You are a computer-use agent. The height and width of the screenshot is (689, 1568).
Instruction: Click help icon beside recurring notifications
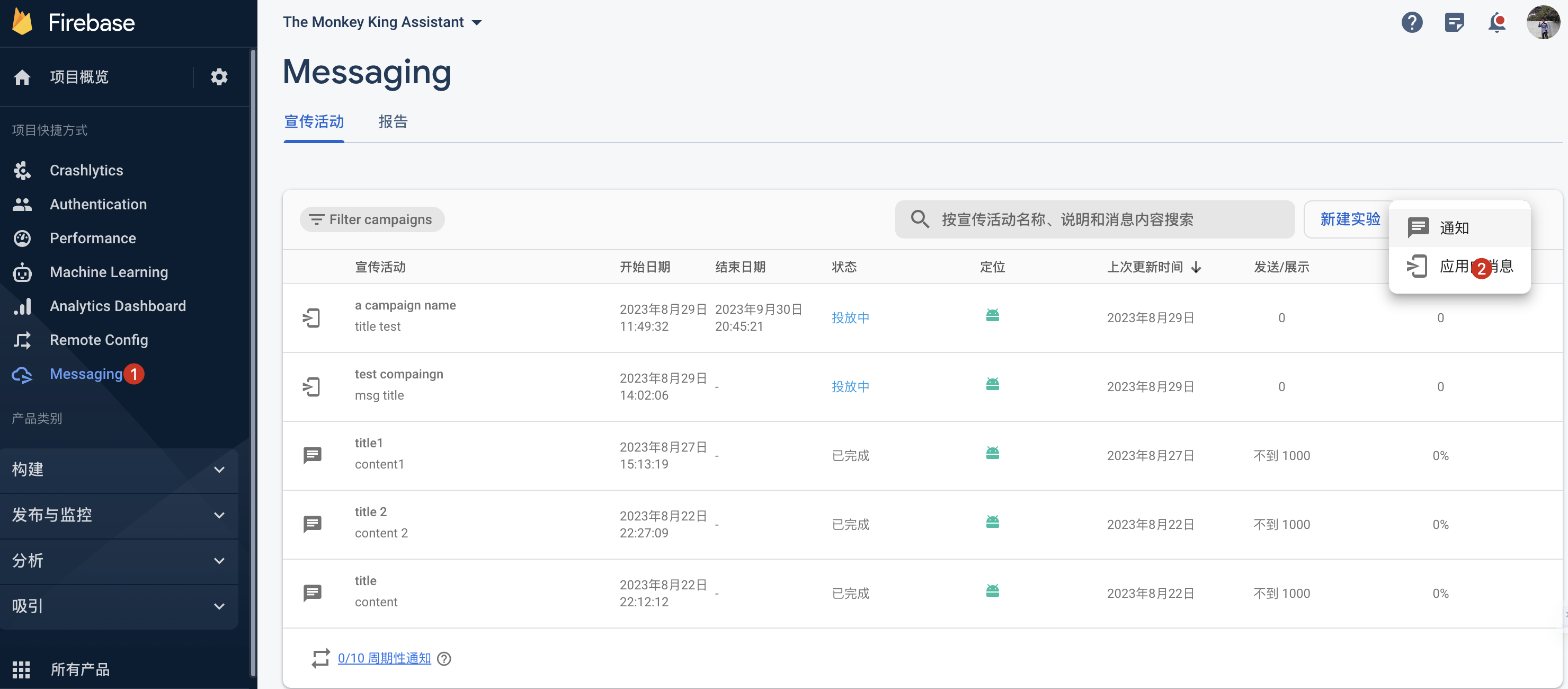click(x=444, y=659)
